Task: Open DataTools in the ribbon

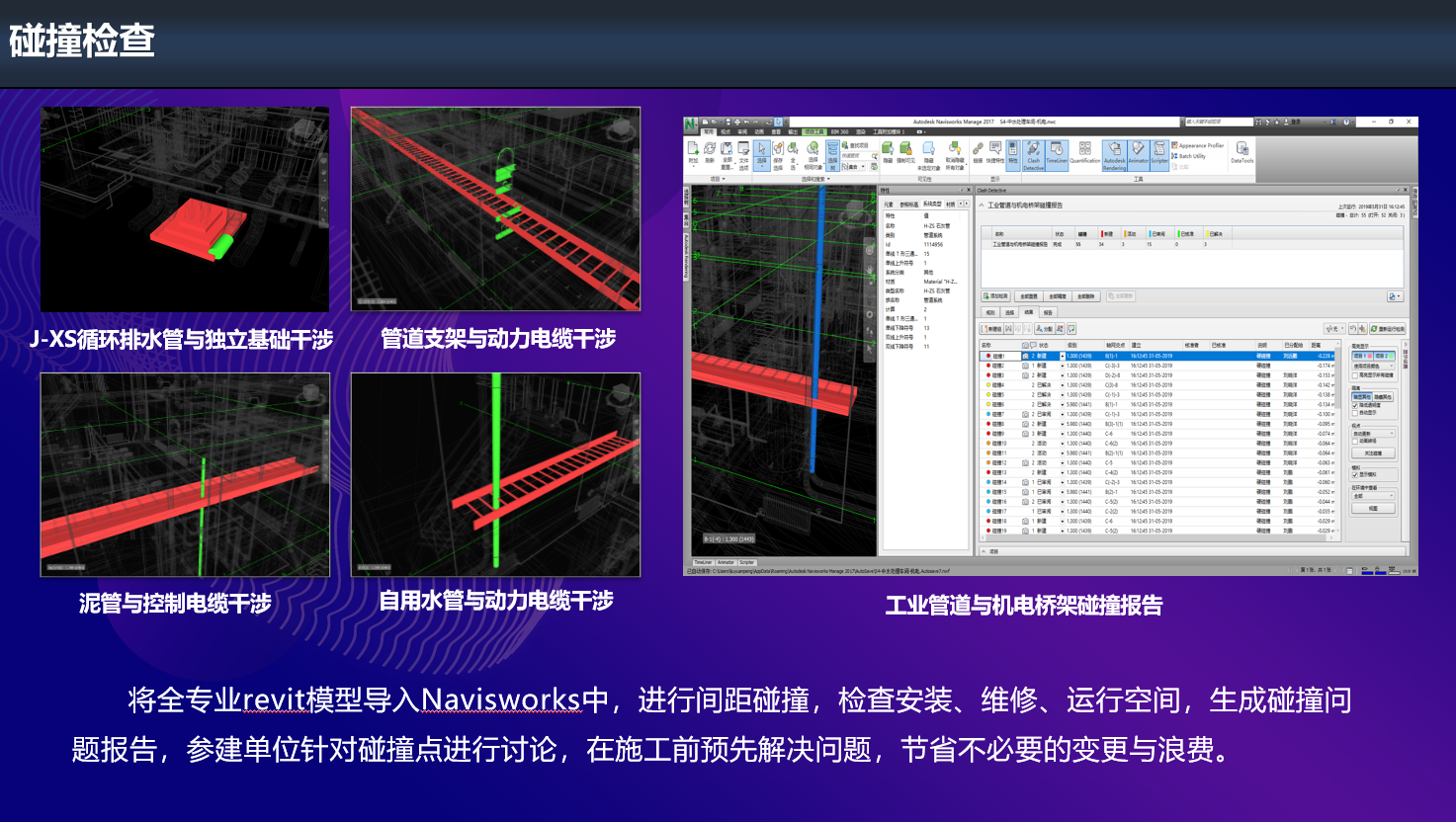Action: click(x=1242, y=152)
